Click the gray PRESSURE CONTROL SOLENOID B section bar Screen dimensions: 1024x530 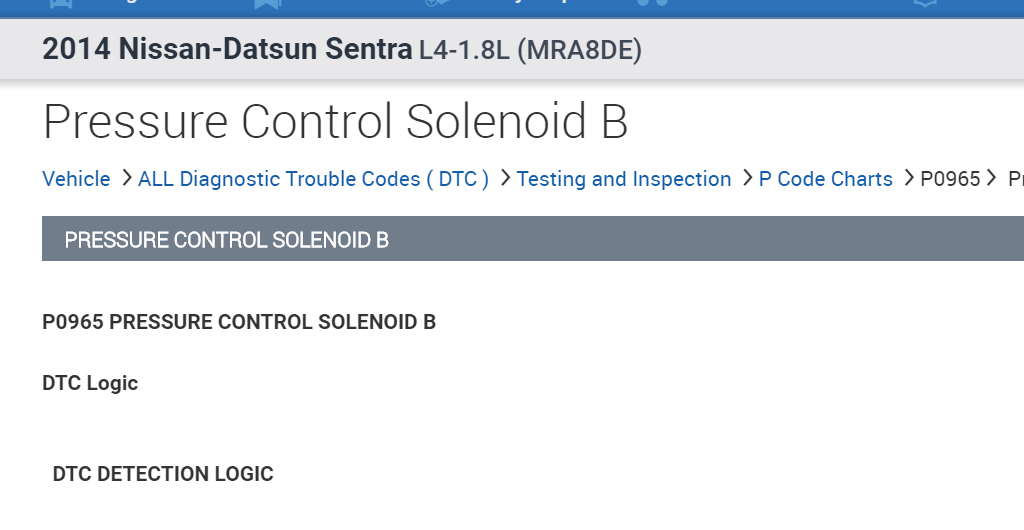(532, 239)
